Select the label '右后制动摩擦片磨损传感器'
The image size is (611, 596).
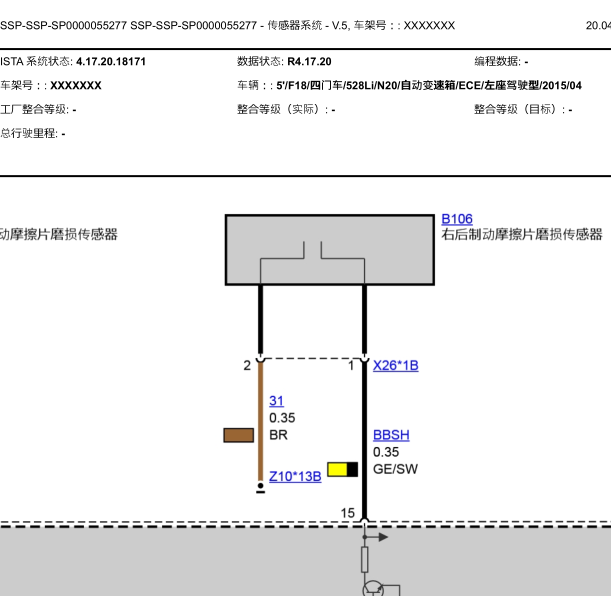tap(522, 234)
